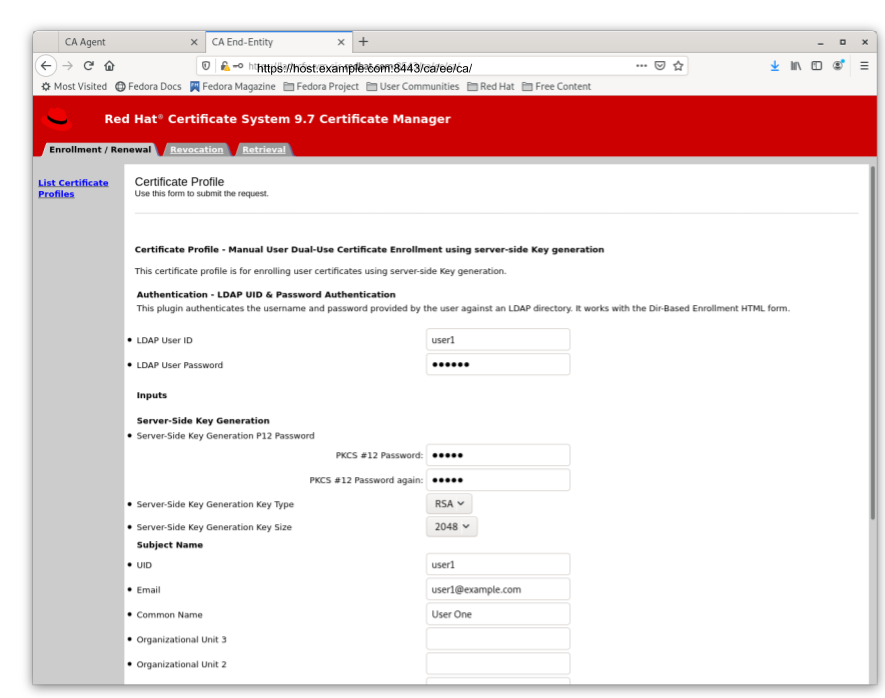
Task: Open the Fedora Docs bookmark
Action: coord(149,87)
